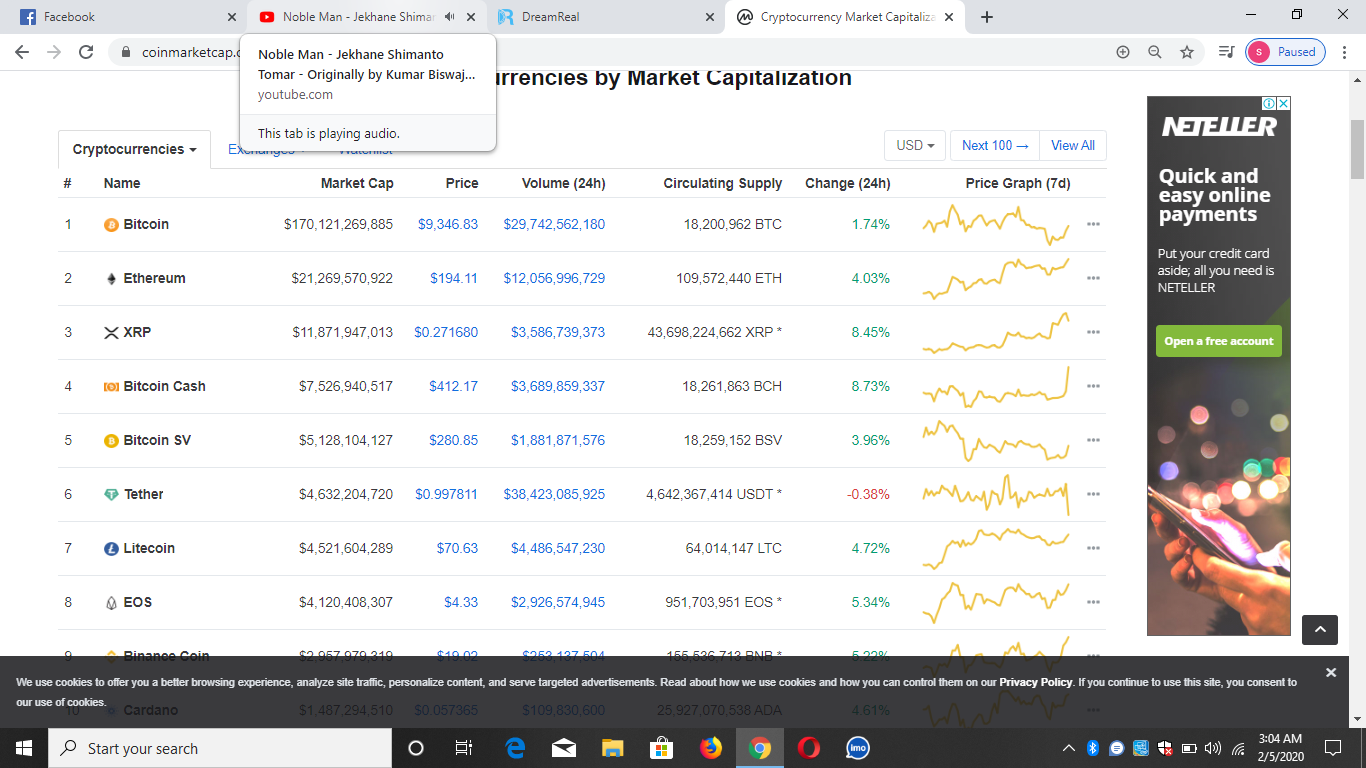Click the Bitcoin coin logo
The width and height of the screenshot is (1366, 768).
(x=111, y=225)
